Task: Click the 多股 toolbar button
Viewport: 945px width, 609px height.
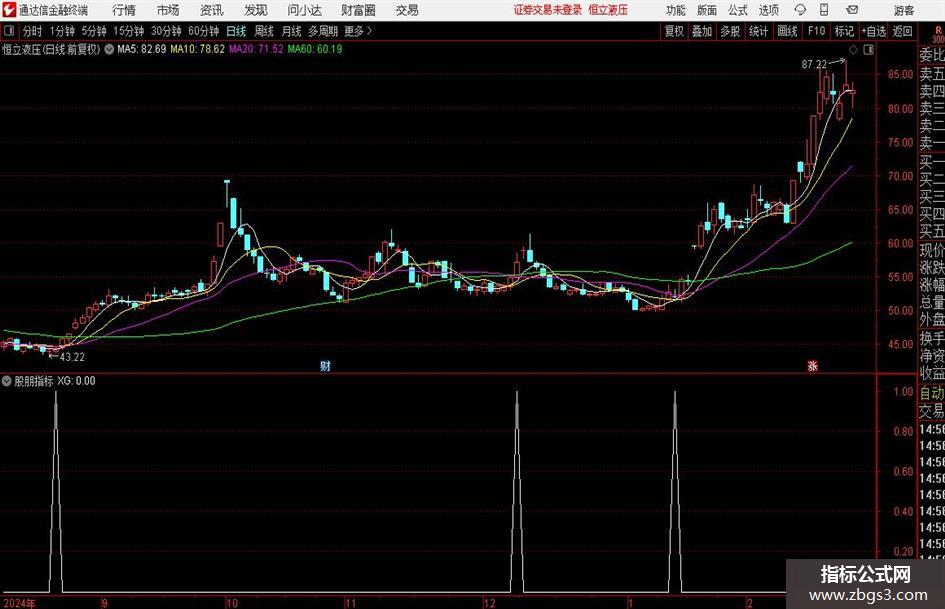Action: tap(730, 31)
